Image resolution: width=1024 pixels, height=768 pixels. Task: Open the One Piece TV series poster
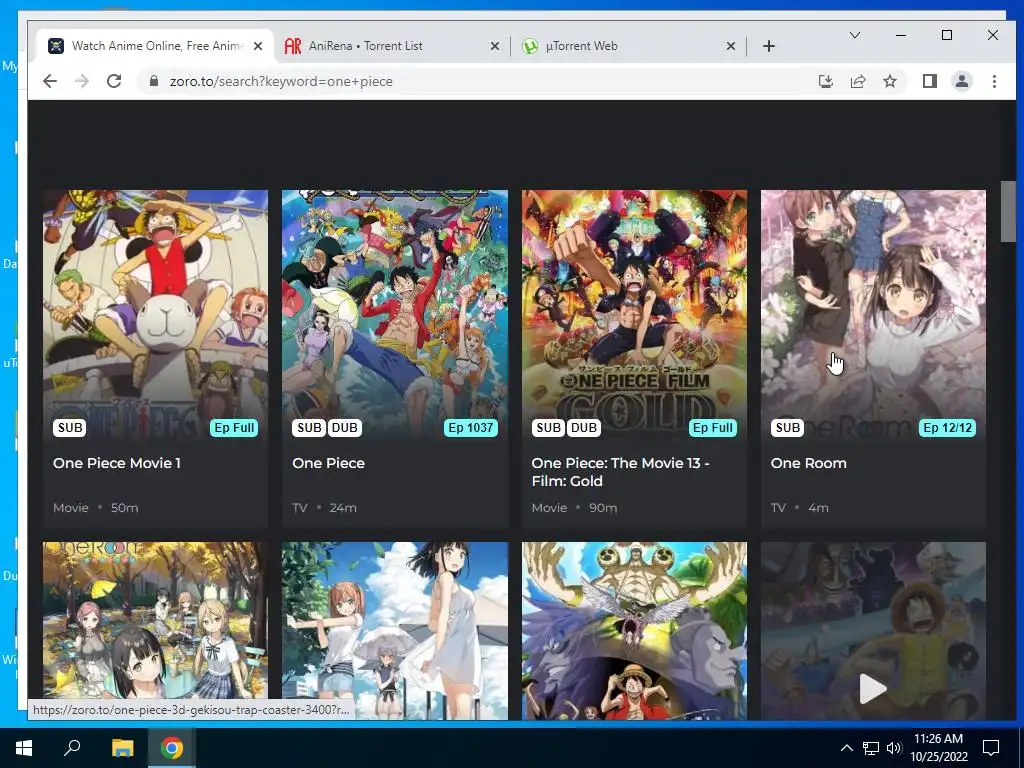[394, 315]
